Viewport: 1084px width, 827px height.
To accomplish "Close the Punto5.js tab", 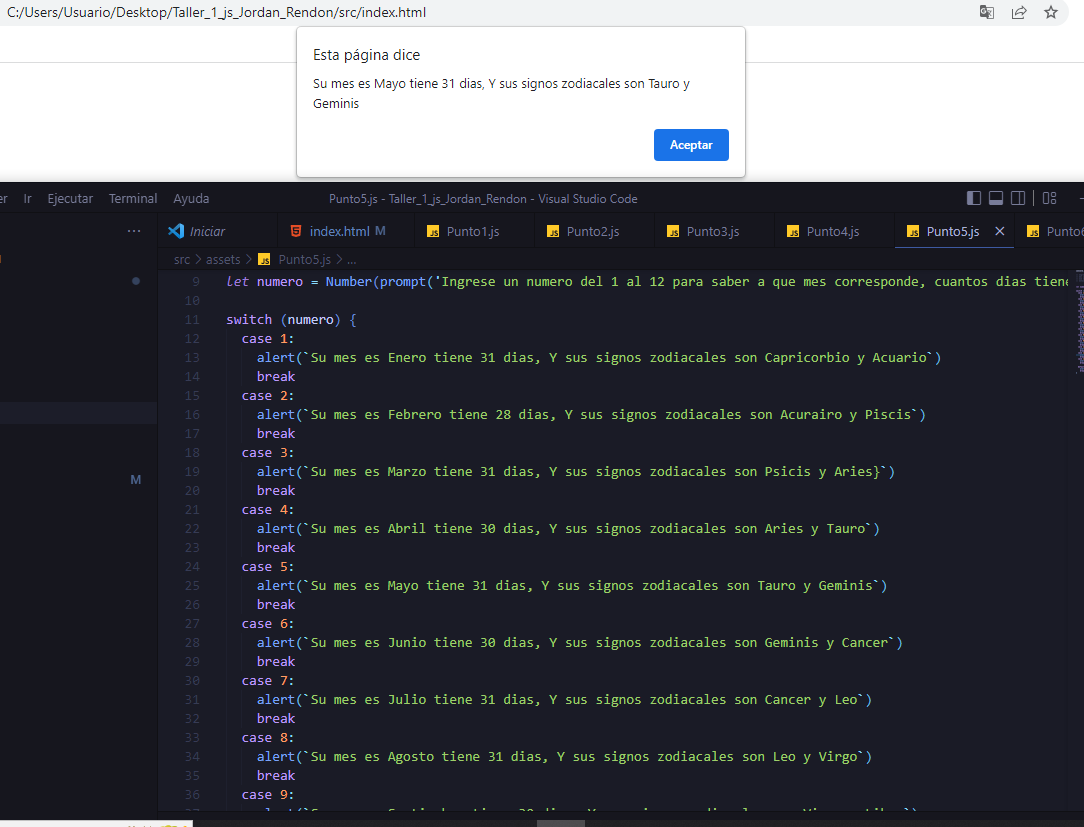I will (1000, 232).
